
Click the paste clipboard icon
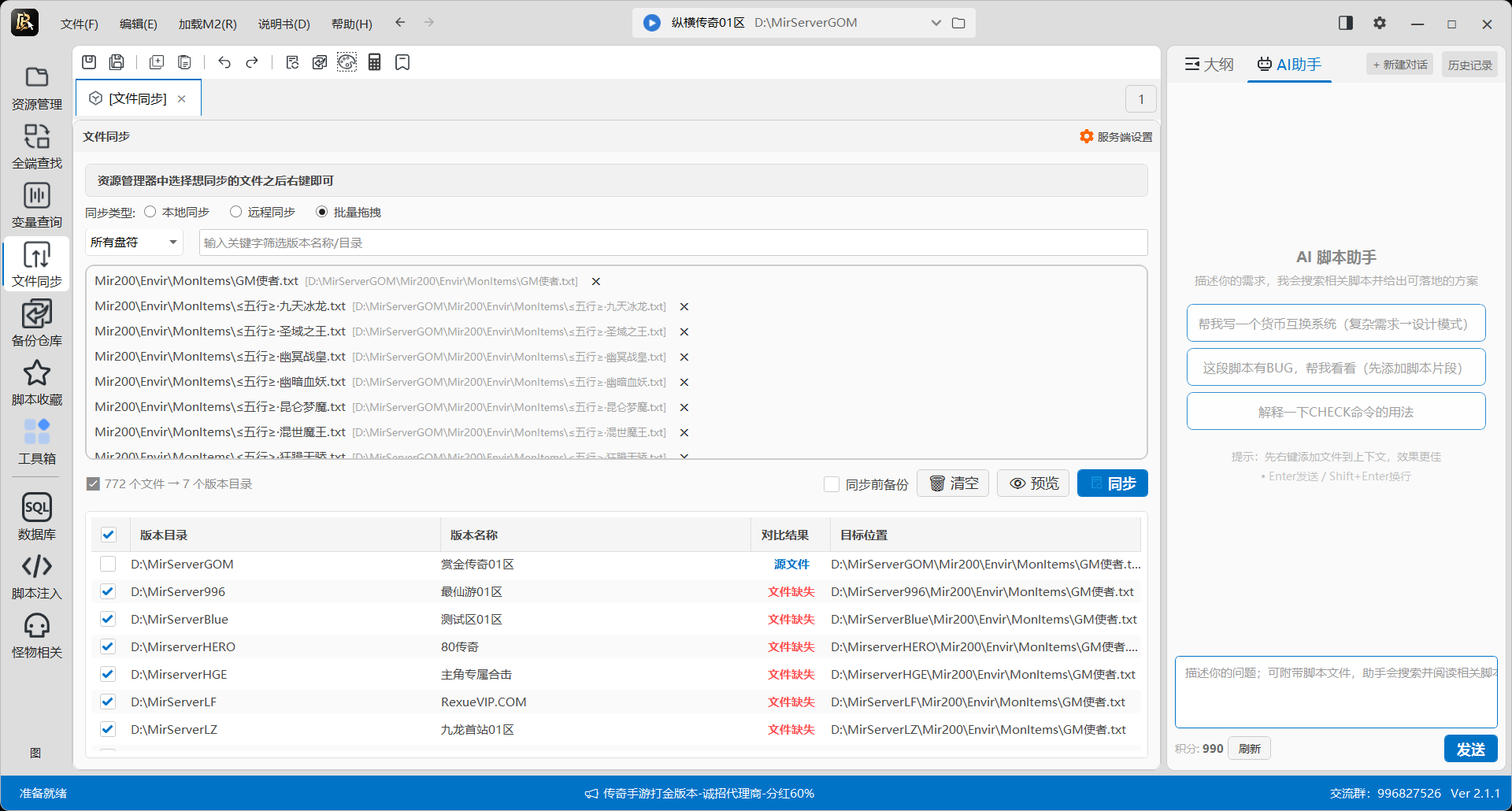click(184, 62)
